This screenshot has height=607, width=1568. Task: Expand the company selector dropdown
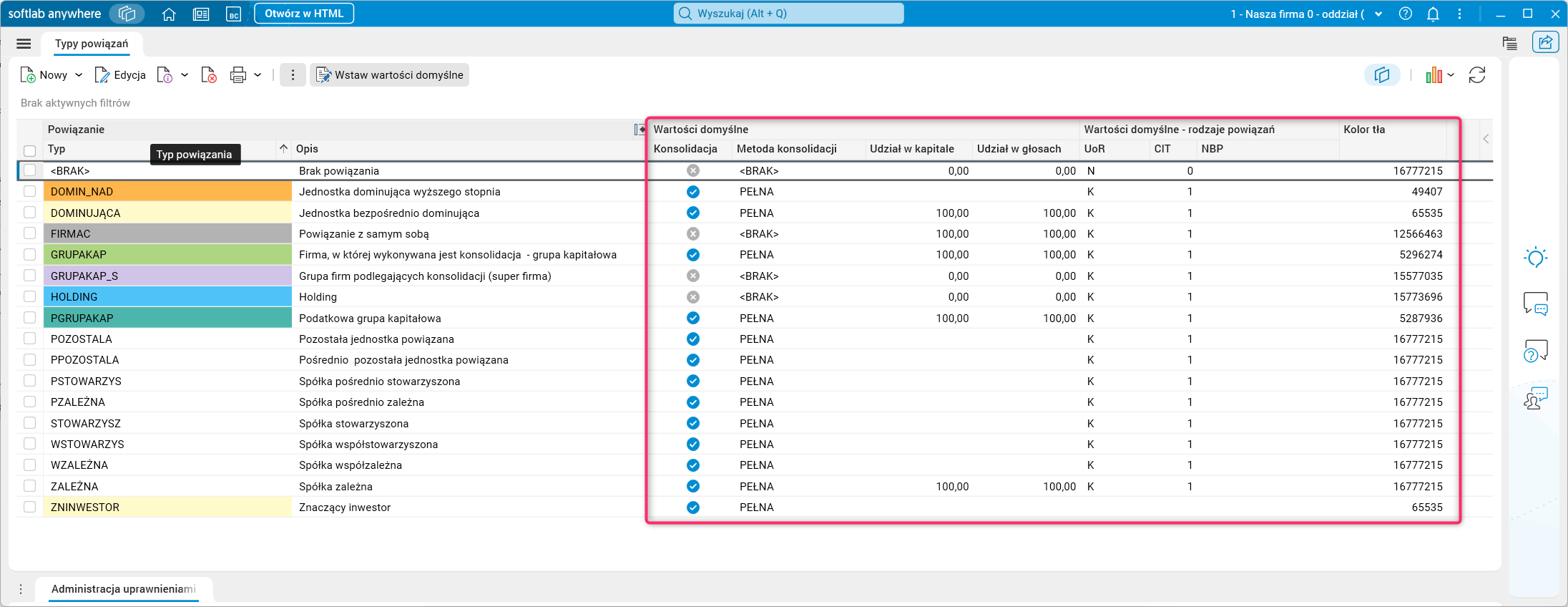1378,14
